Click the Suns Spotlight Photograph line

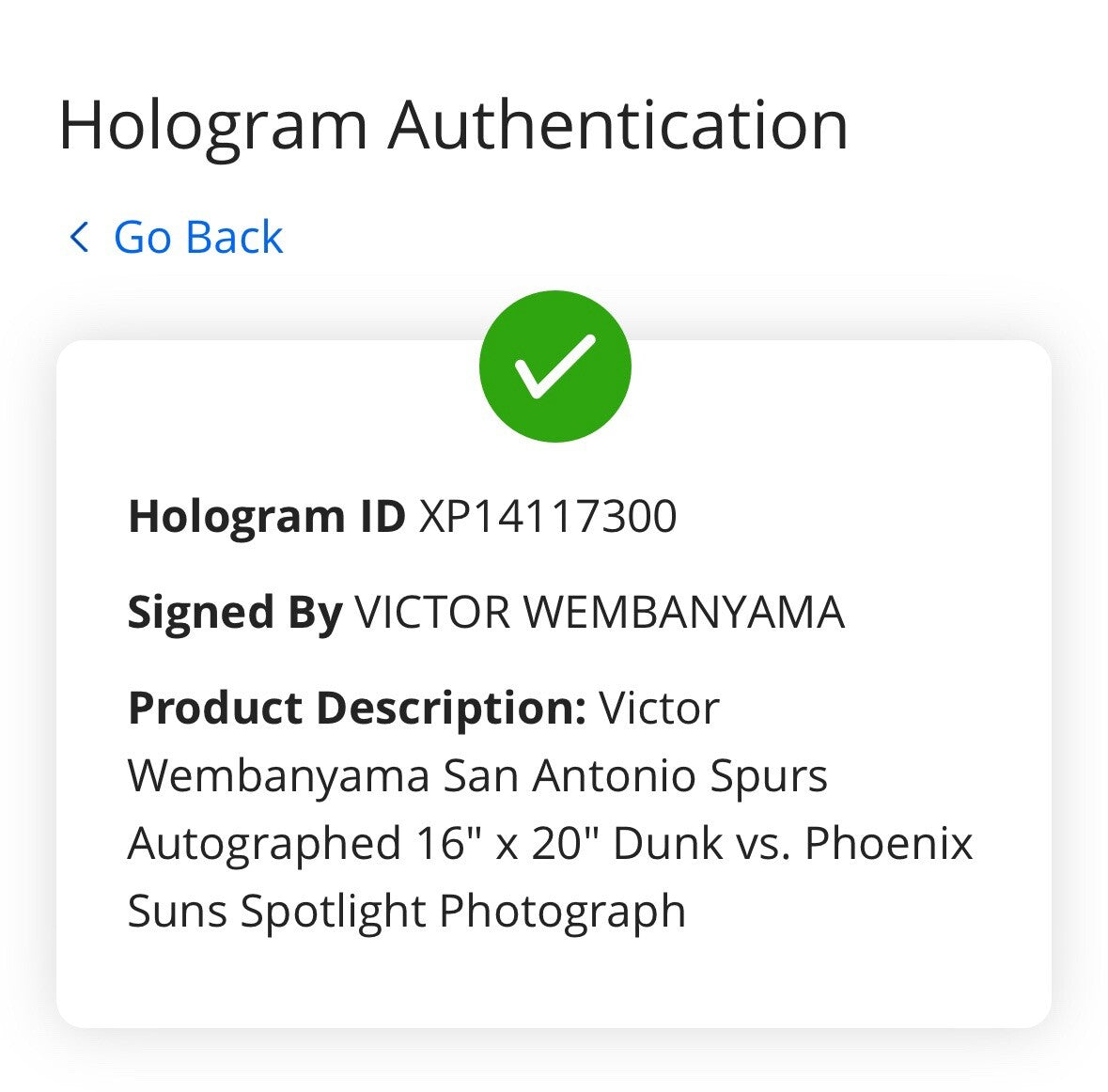click(x=406, y=911)
